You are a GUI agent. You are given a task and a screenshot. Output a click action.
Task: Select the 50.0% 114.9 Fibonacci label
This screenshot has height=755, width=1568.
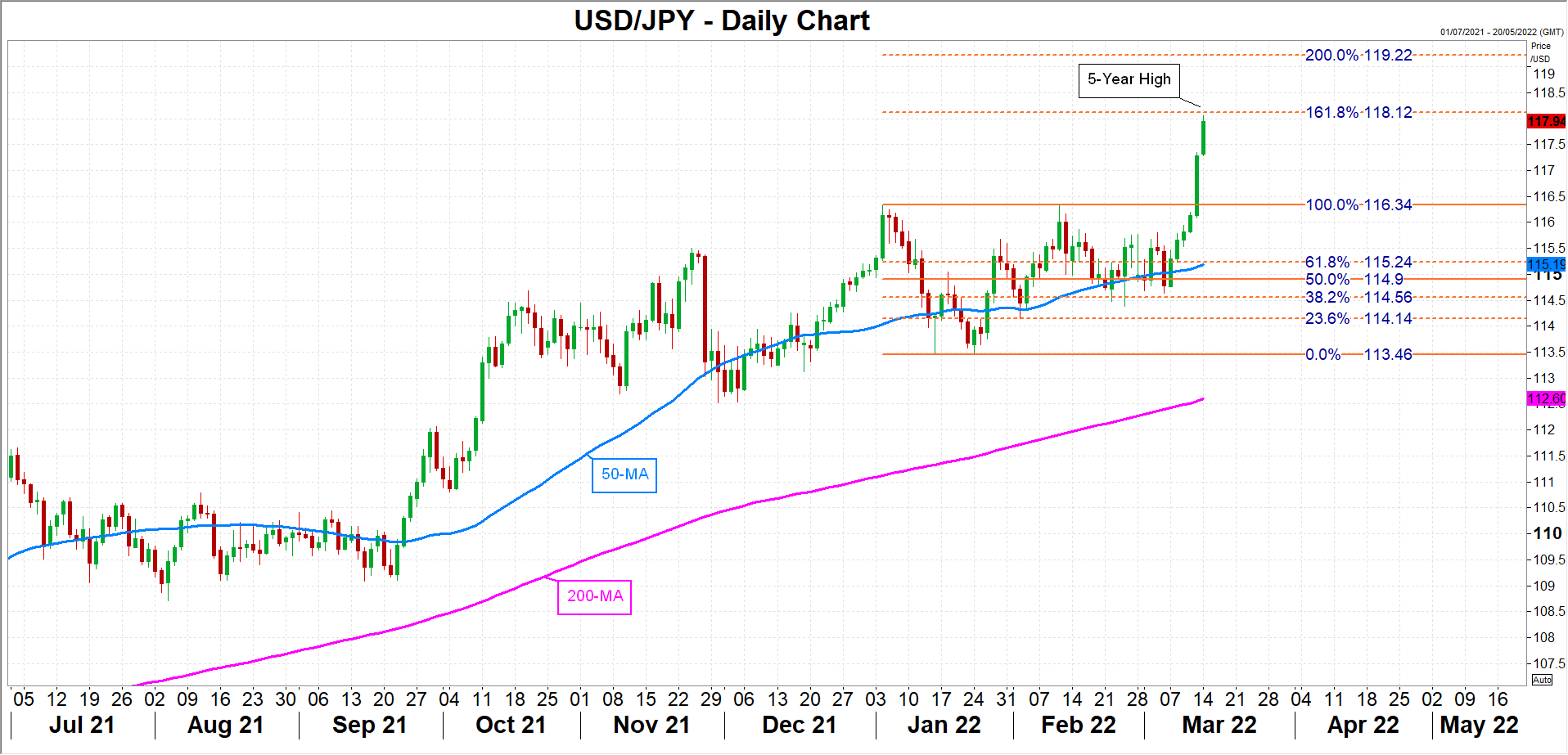tap(1354, 280)
